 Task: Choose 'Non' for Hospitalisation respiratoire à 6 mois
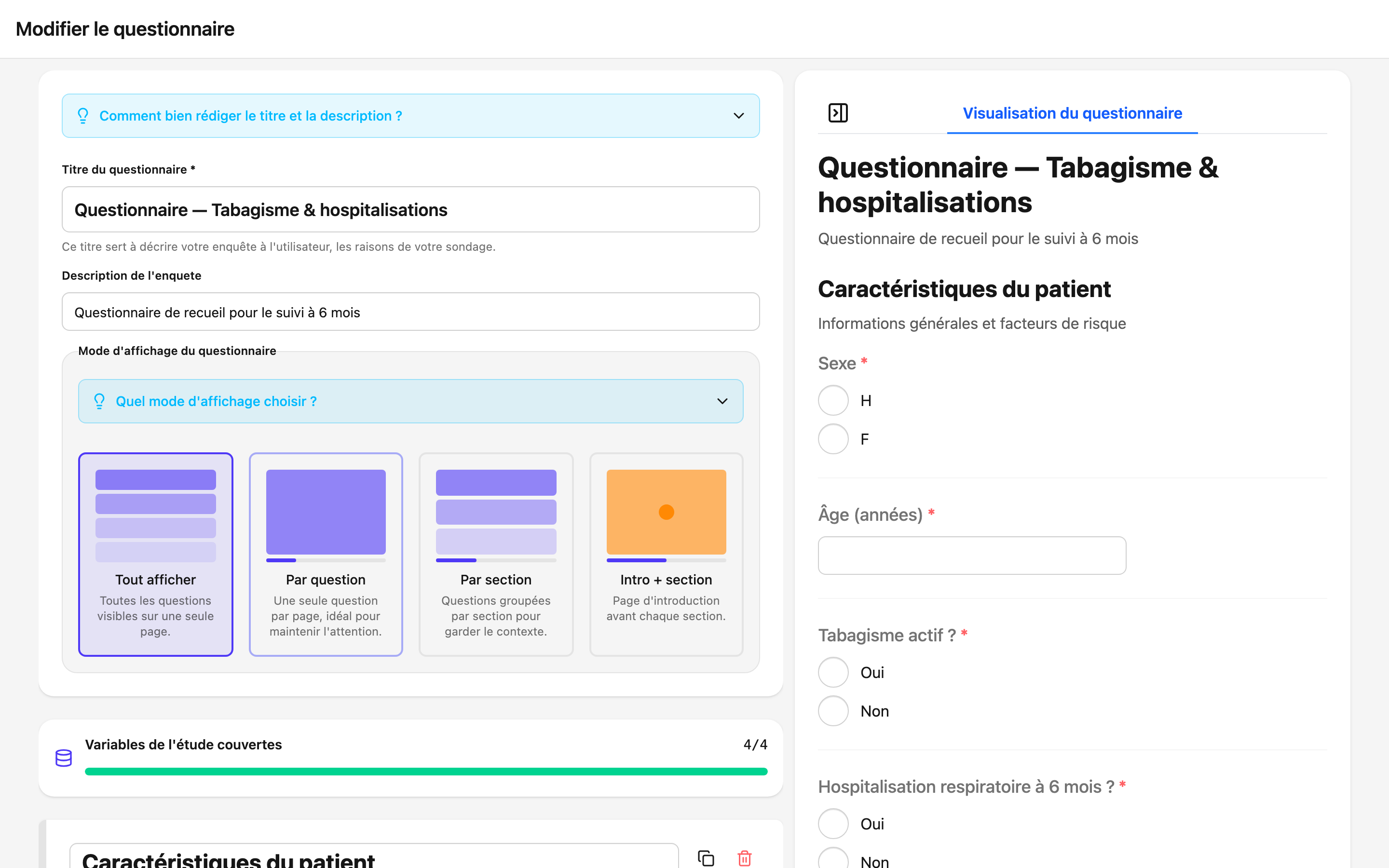[833, 859]
